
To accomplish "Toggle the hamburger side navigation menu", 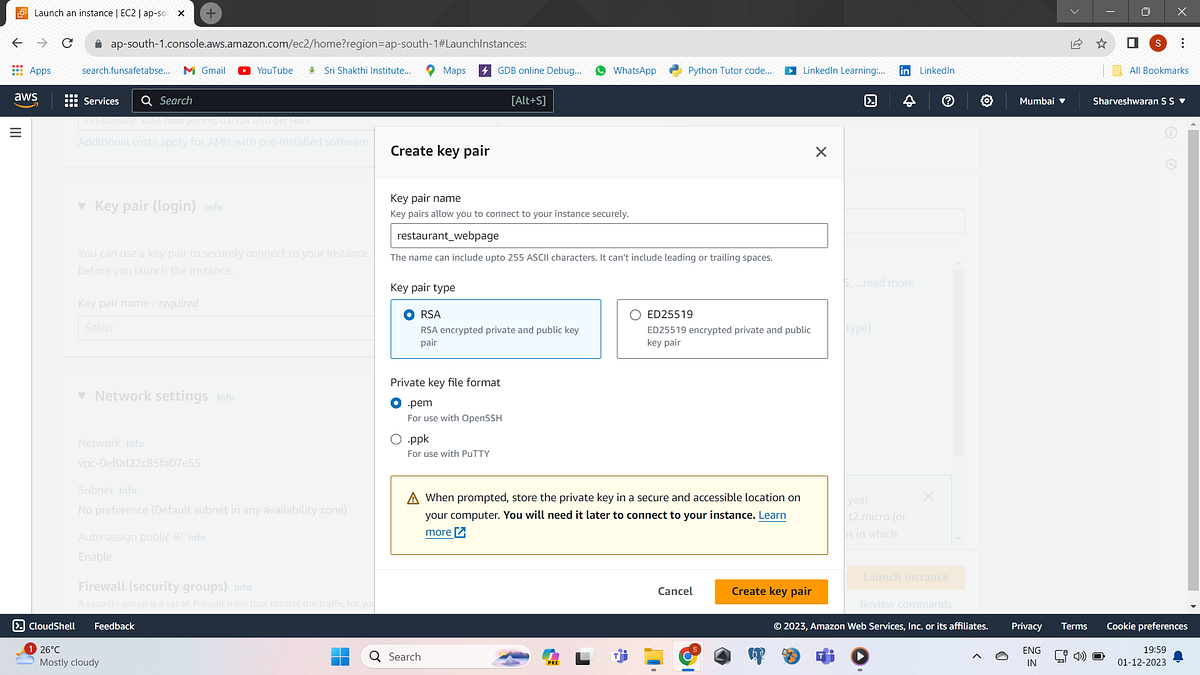I will [16, 133].
